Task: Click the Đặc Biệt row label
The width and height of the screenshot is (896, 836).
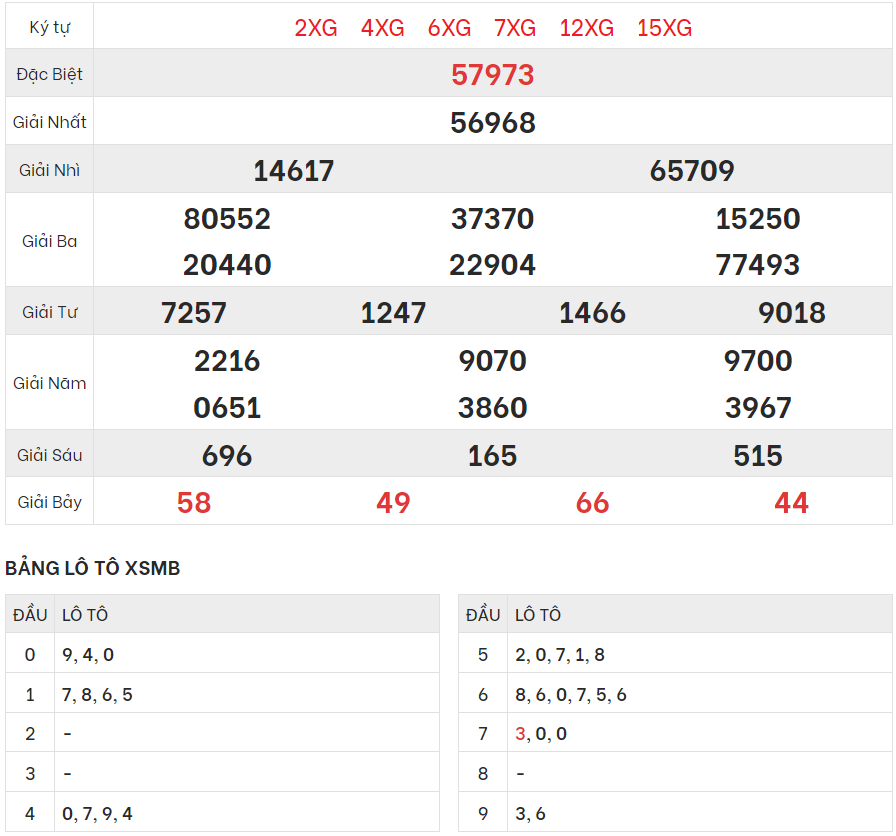Action: tap(50, 74)
